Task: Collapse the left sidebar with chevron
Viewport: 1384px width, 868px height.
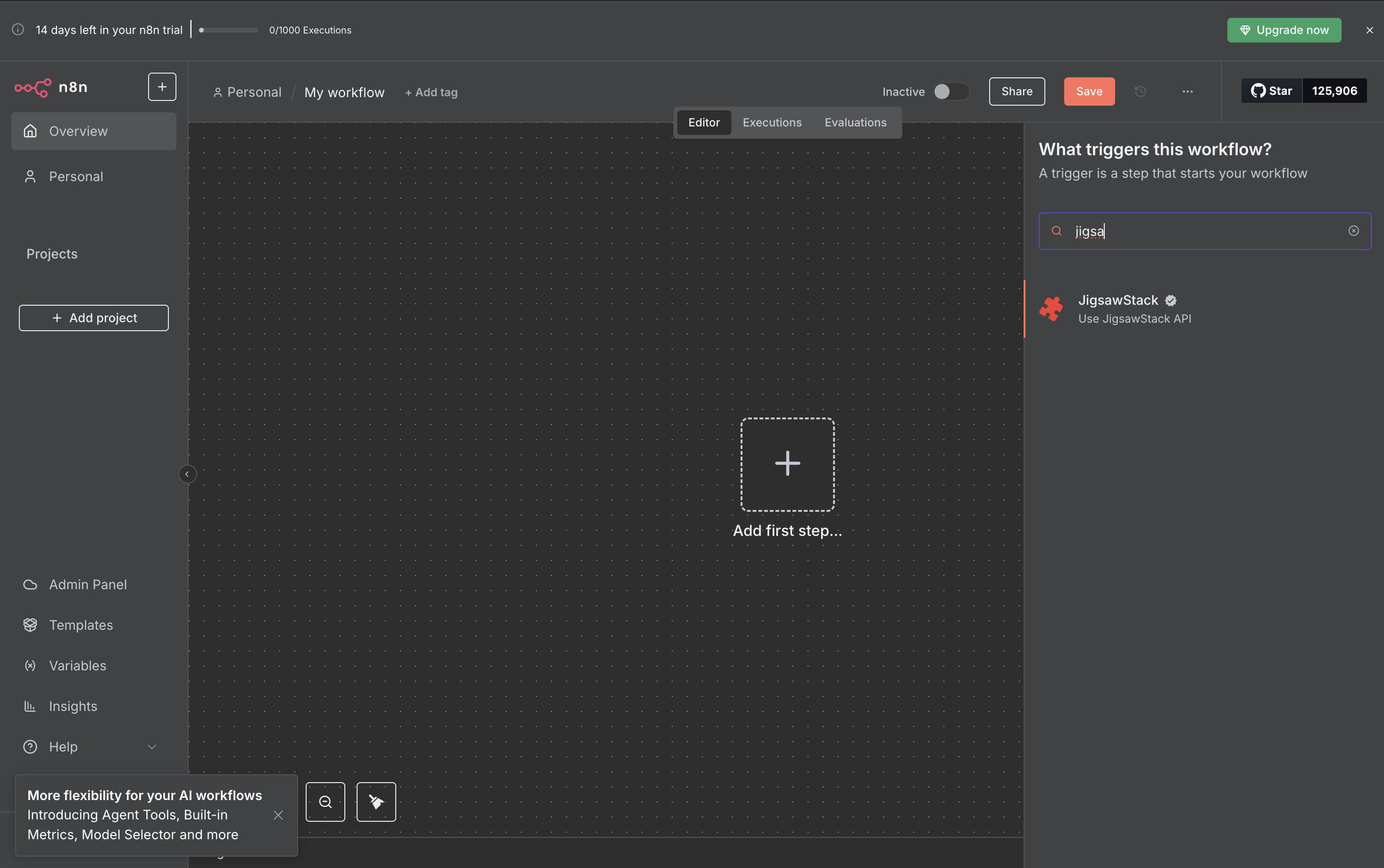Action: coord(187,474)
